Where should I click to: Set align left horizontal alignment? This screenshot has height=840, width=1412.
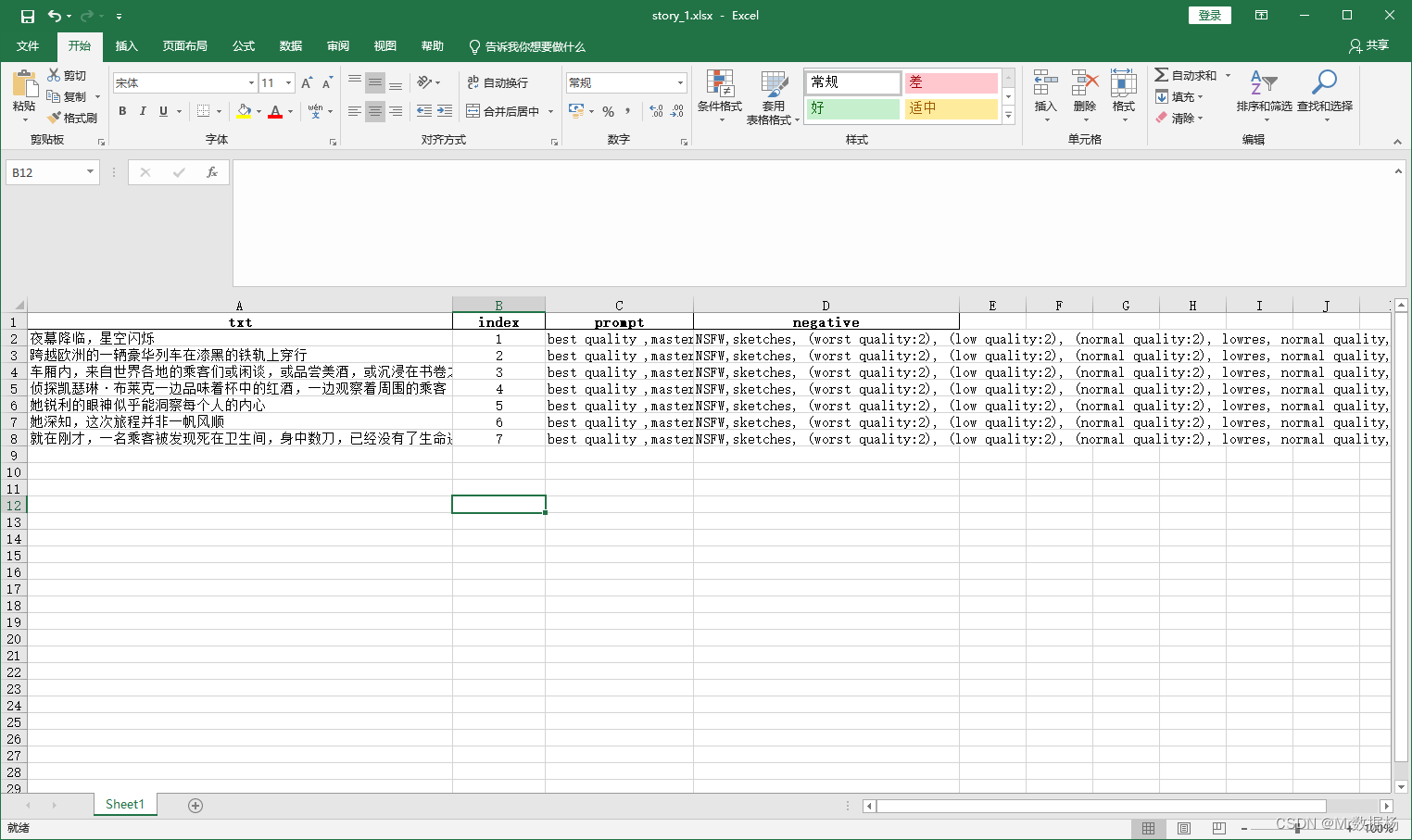click(x=355, y=111)
